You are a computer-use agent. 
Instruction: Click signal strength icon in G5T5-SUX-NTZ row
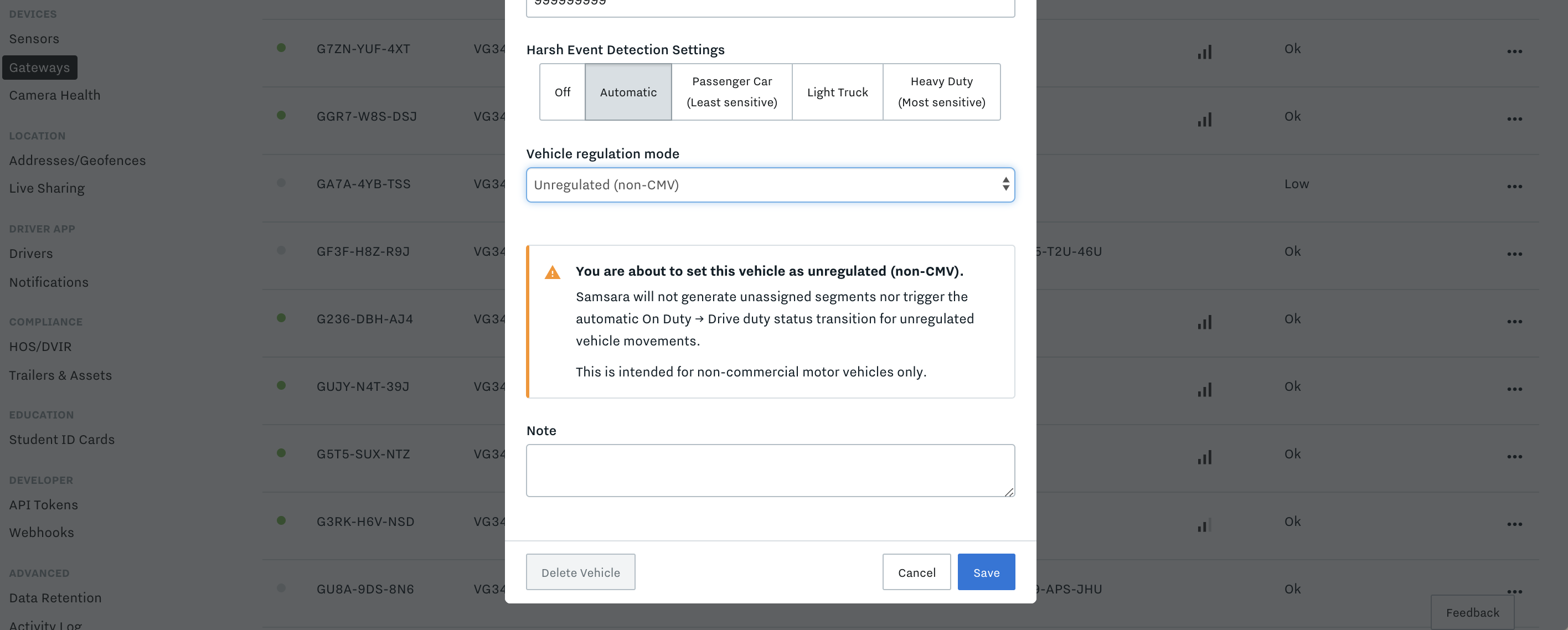1205,458
